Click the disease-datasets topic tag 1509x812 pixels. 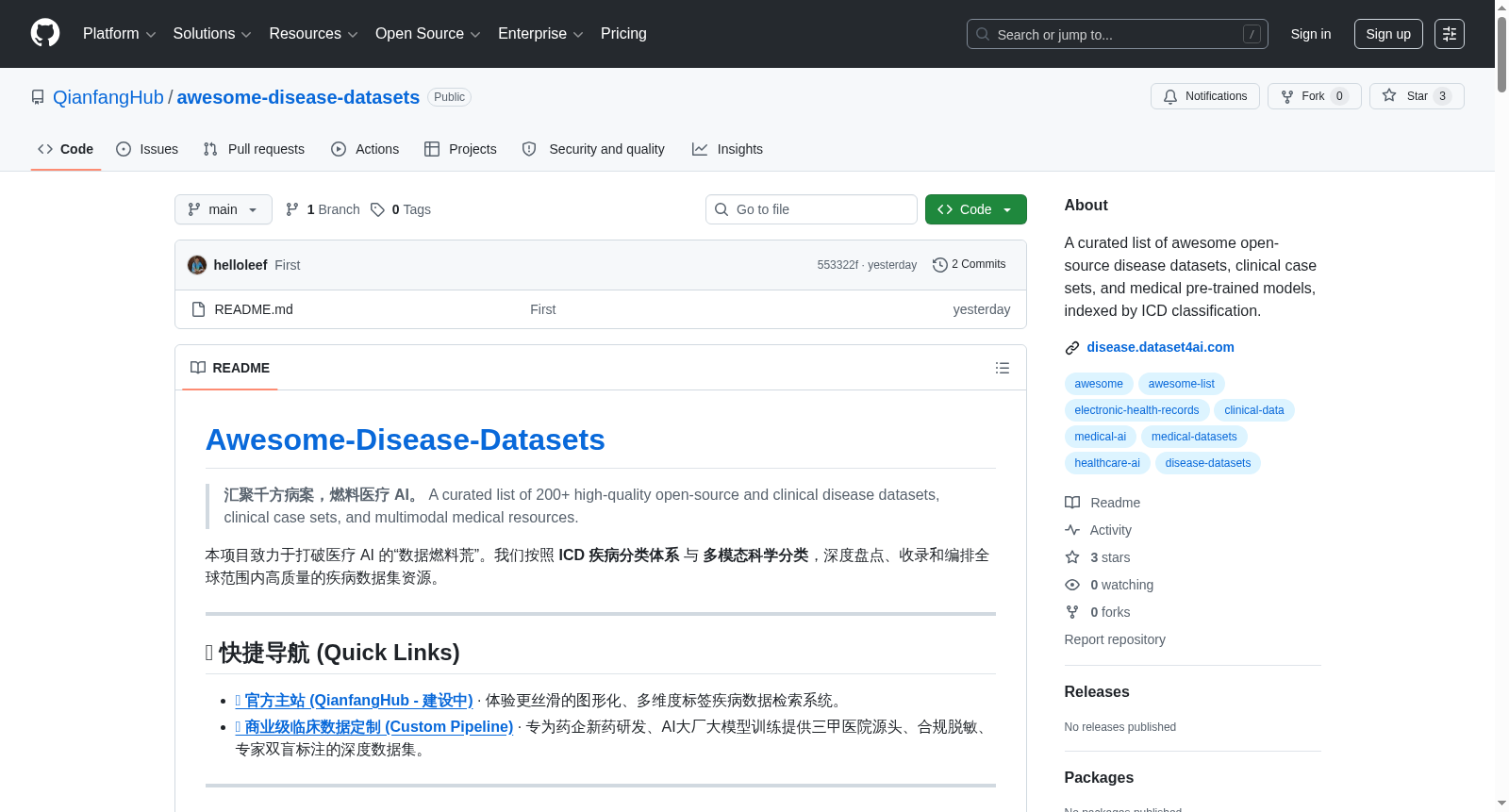point(1208,463)
